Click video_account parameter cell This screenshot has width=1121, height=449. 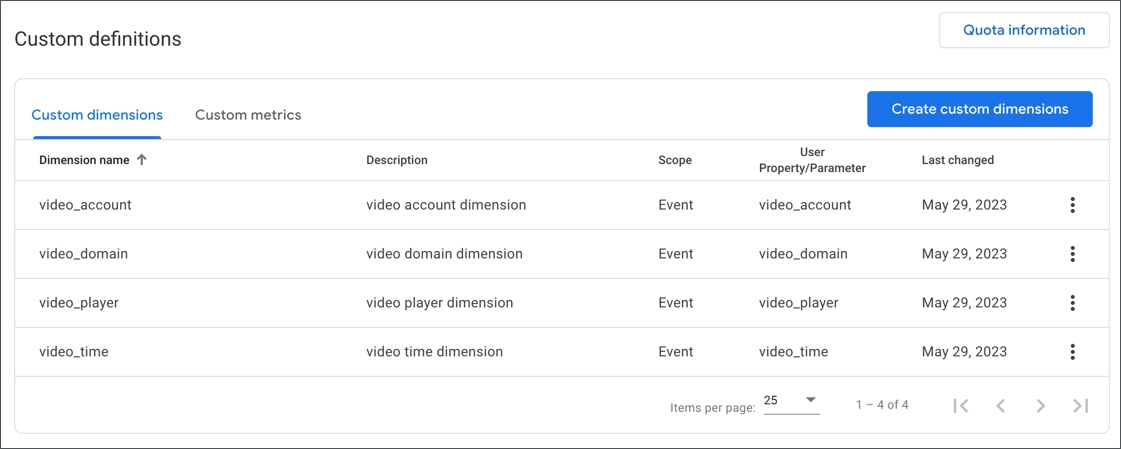click(x=805, y=205)
